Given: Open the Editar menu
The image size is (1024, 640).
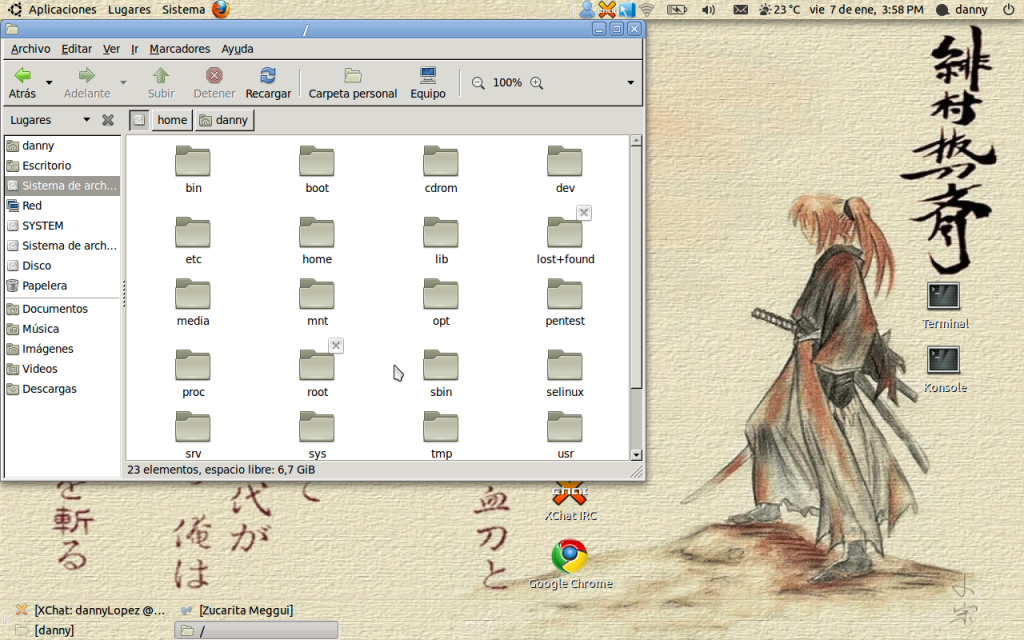Looking at the screenshot, I should point(76,49).
